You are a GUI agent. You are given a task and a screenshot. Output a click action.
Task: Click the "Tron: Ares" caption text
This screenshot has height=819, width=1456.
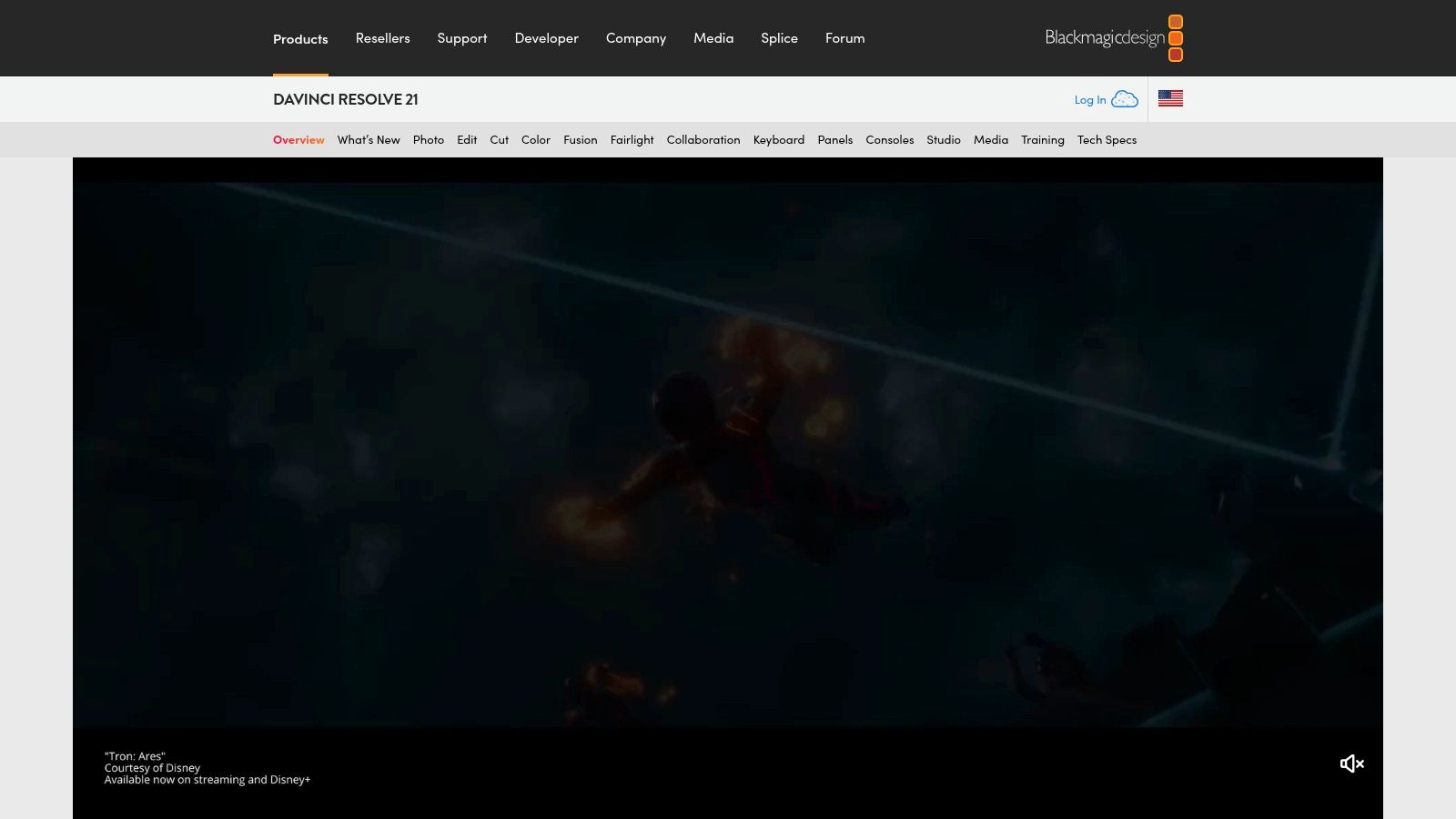coord(135,756)
